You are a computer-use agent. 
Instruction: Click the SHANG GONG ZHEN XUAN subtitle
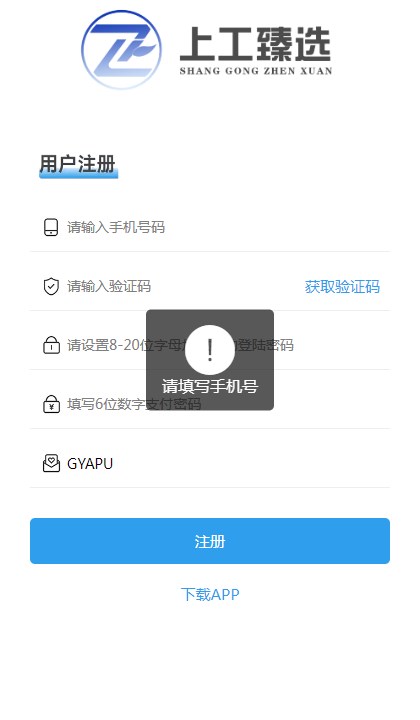pyautogui.click(x=256, y=71)
